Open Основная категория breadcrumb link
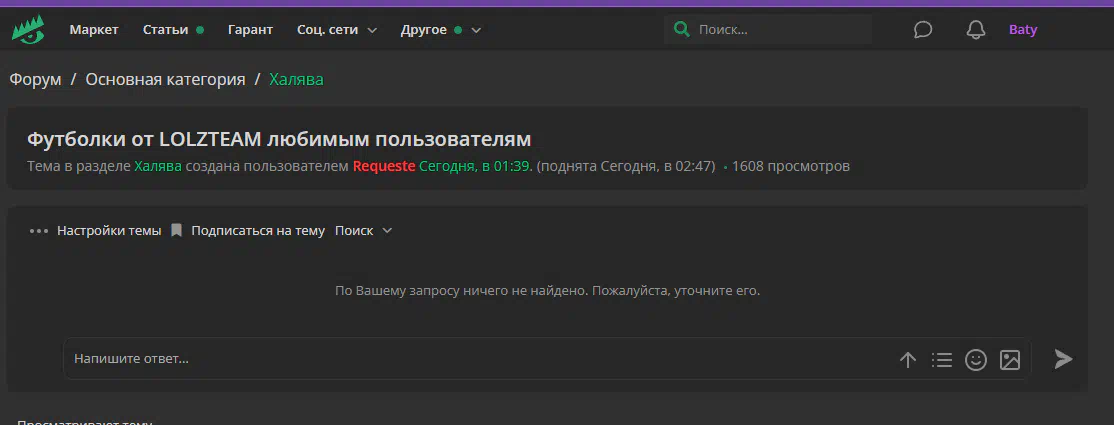Image resolution: width=1114 pixels, height=425 pixels. click(166, 80)
